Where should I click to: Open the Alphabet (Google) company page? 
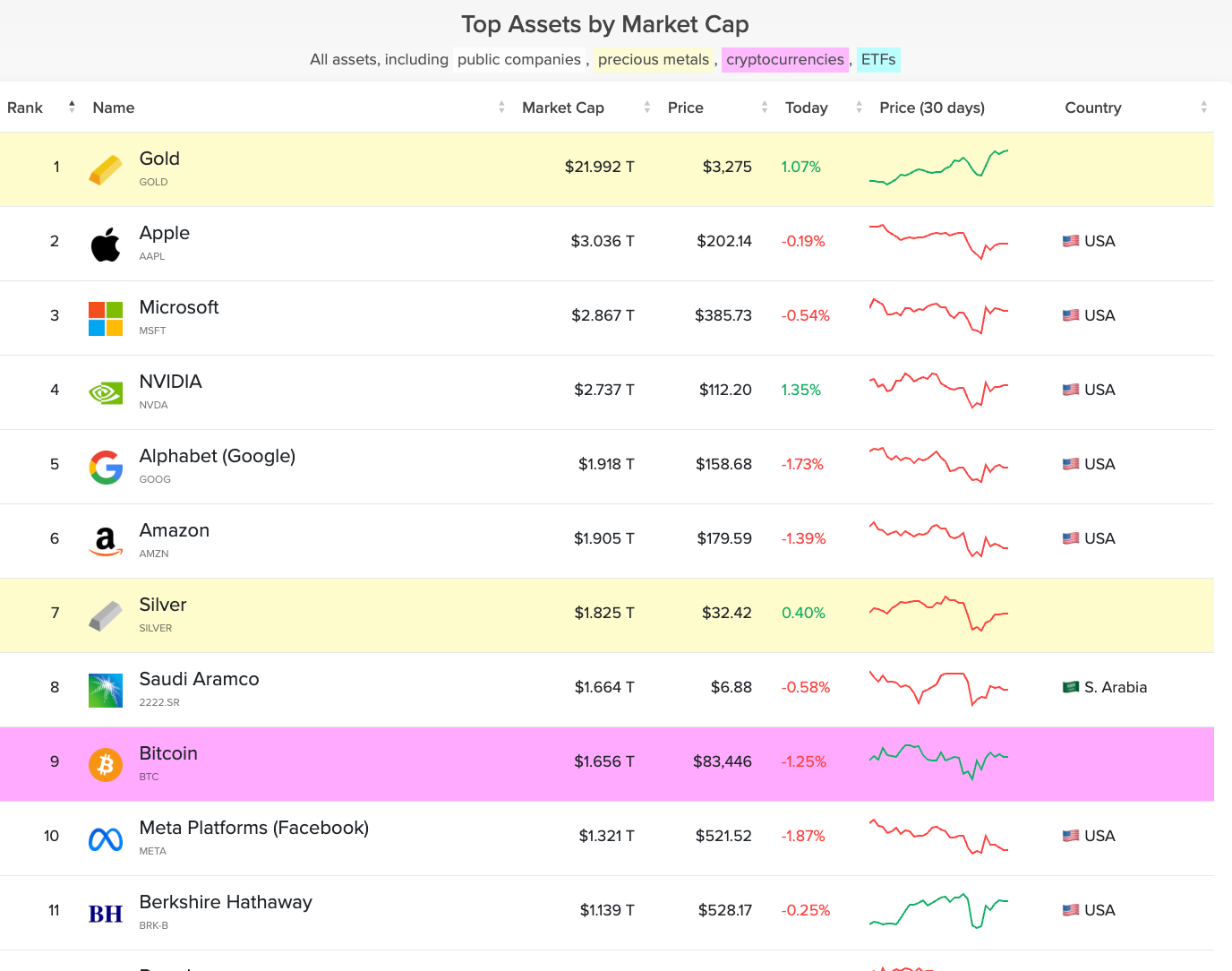pos(218,456)
